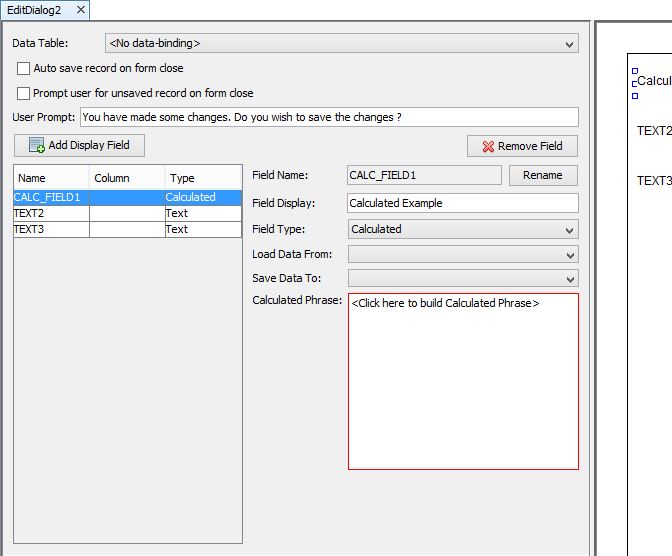
Task: Click the Remove Field button
Action: click(522, 146)
